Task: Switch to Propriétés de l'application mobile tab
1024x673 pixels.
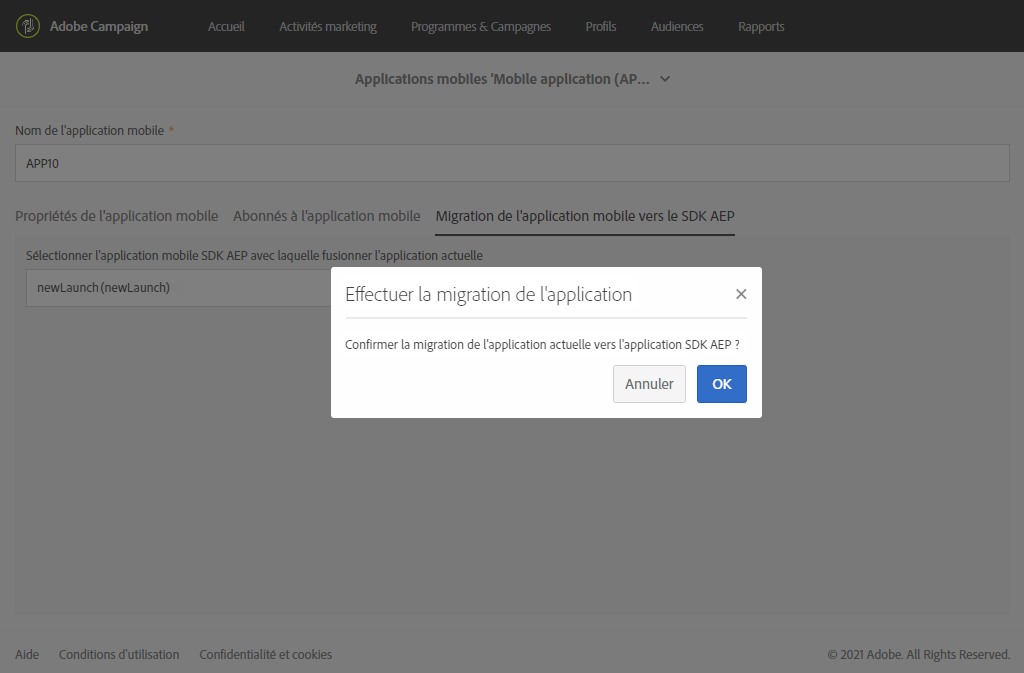Action: tap(116, 216)
